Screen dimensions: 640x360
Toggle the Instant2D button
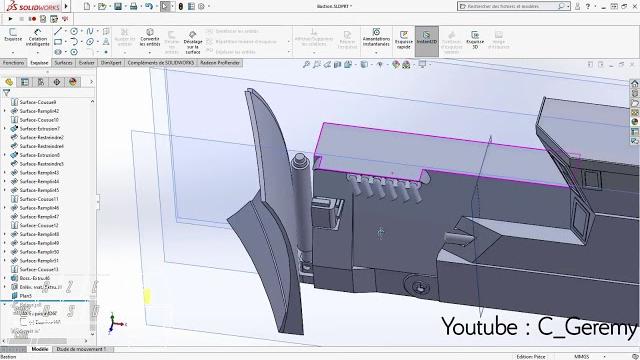click(427, 40)
